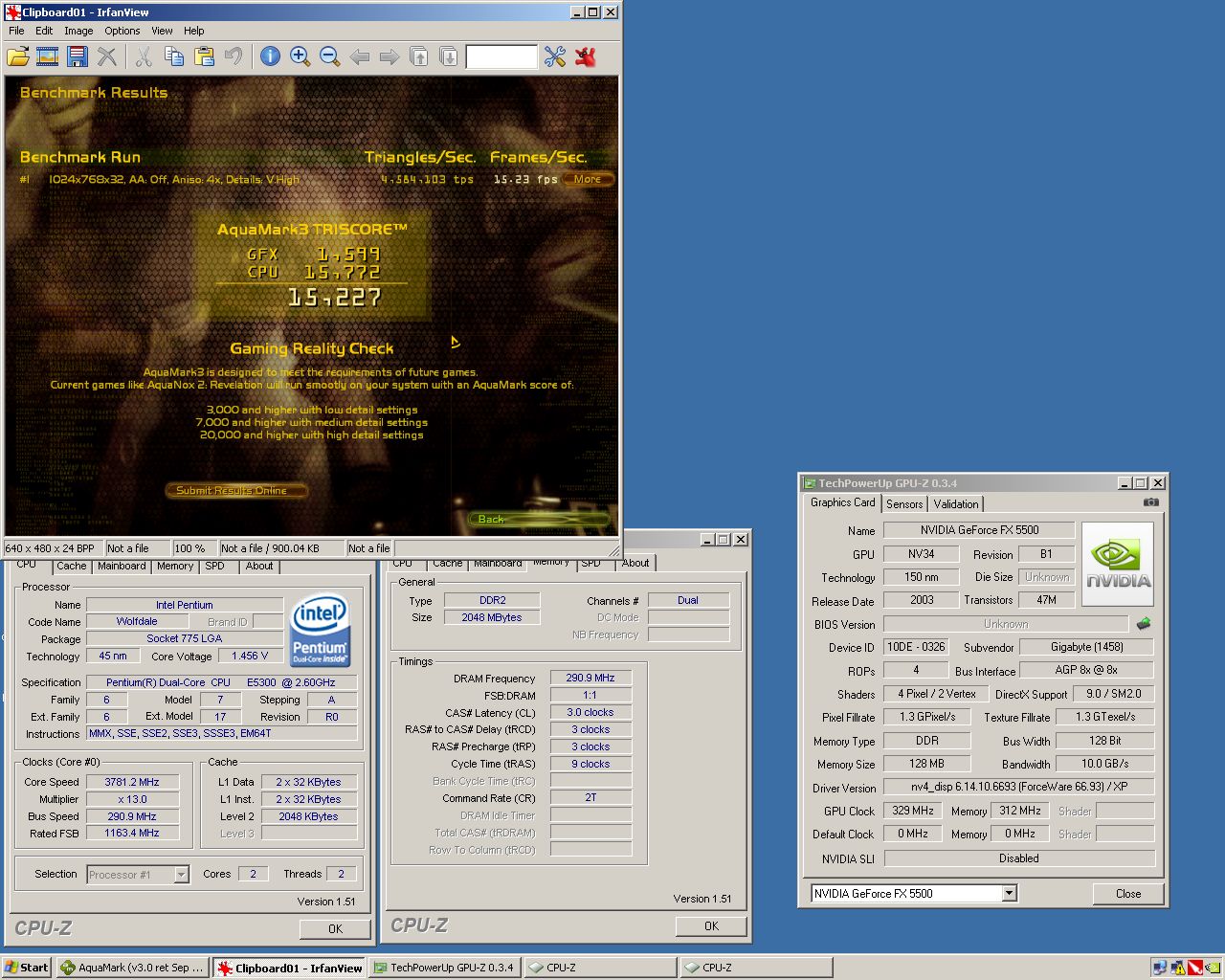Open the File menu in IrfanView

(16, 31)
